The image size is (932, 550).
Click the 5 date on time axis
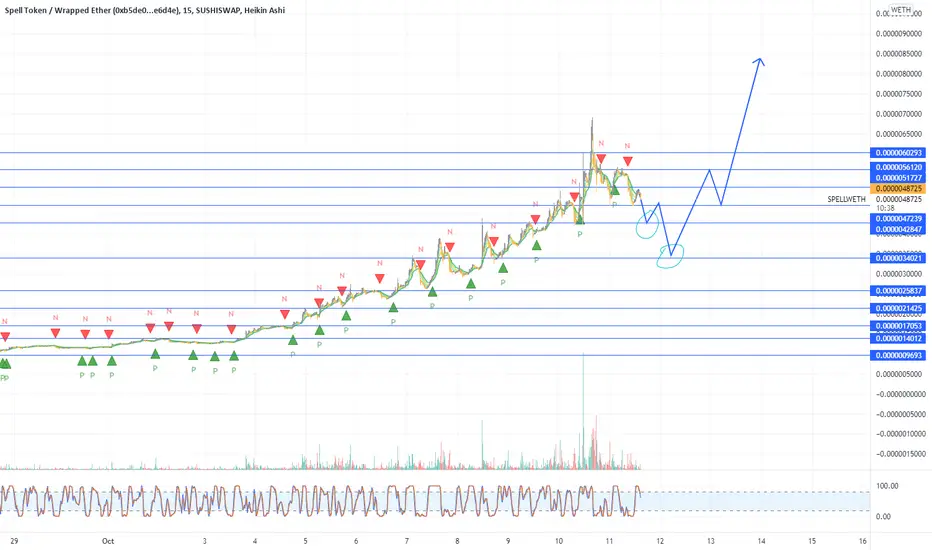pyautogui.click(x=306, y=541)
